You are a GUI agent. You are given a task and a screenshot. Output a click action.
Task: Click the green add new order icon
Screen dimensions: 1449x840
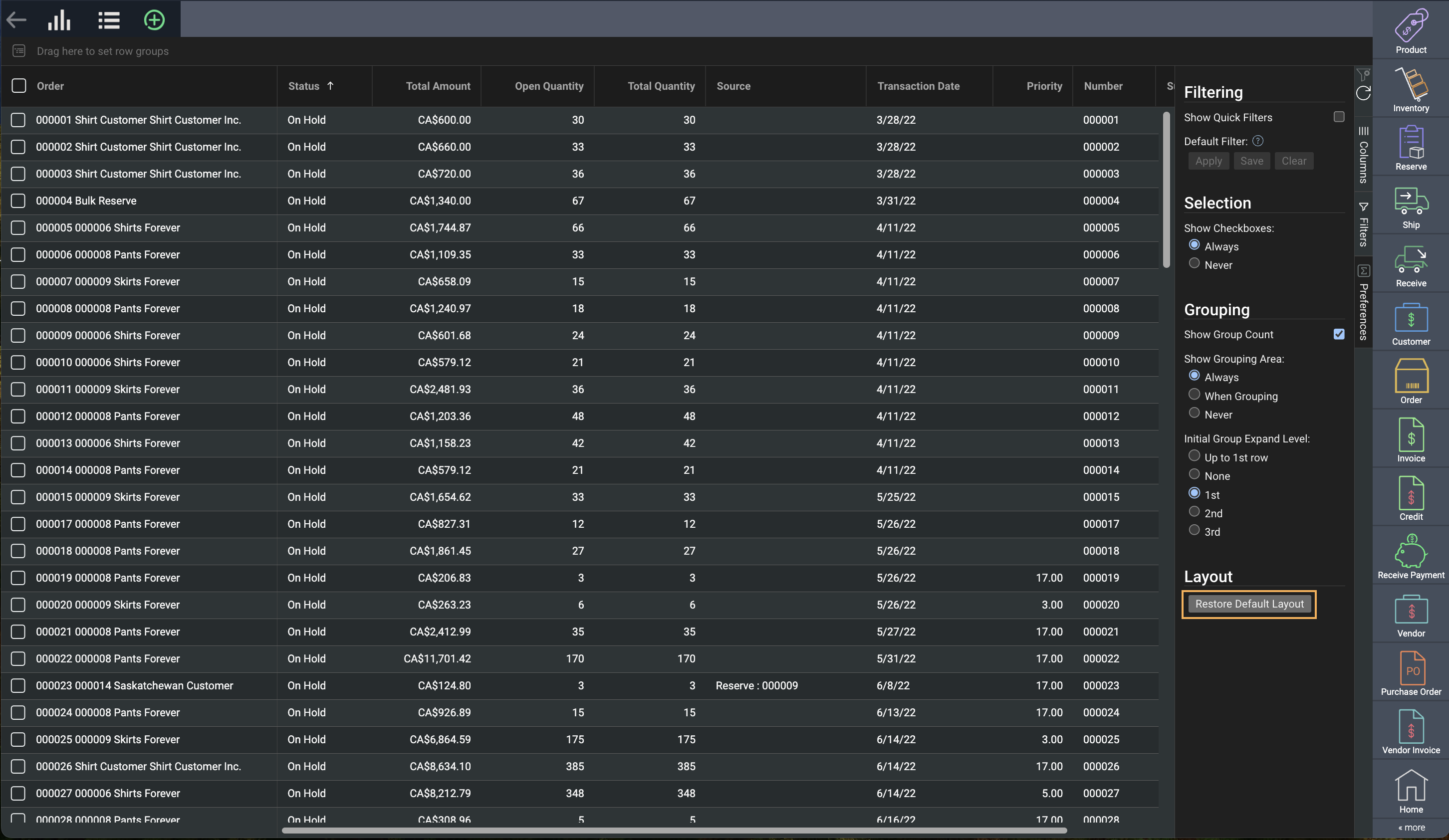[x=154, y=20]
